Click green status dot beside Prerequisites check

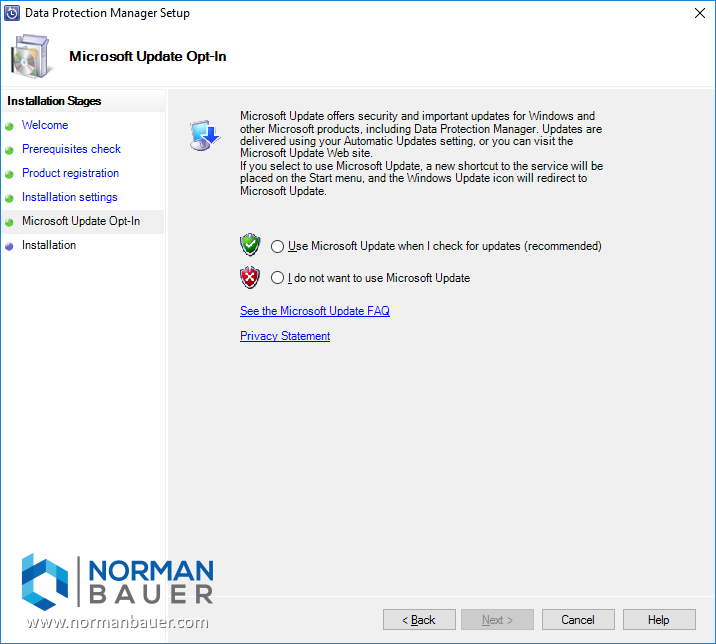click(9, 150)
